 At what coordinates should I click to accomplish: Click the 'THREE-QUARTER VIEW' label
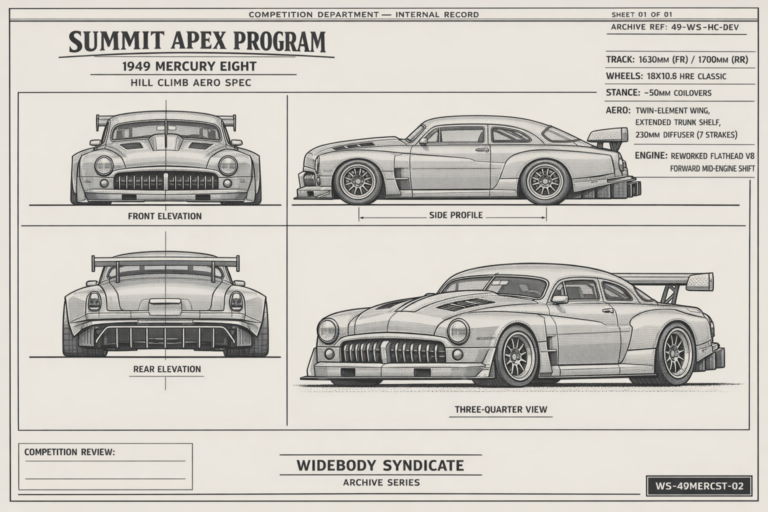pyautogui.click(x=501, y=410)
